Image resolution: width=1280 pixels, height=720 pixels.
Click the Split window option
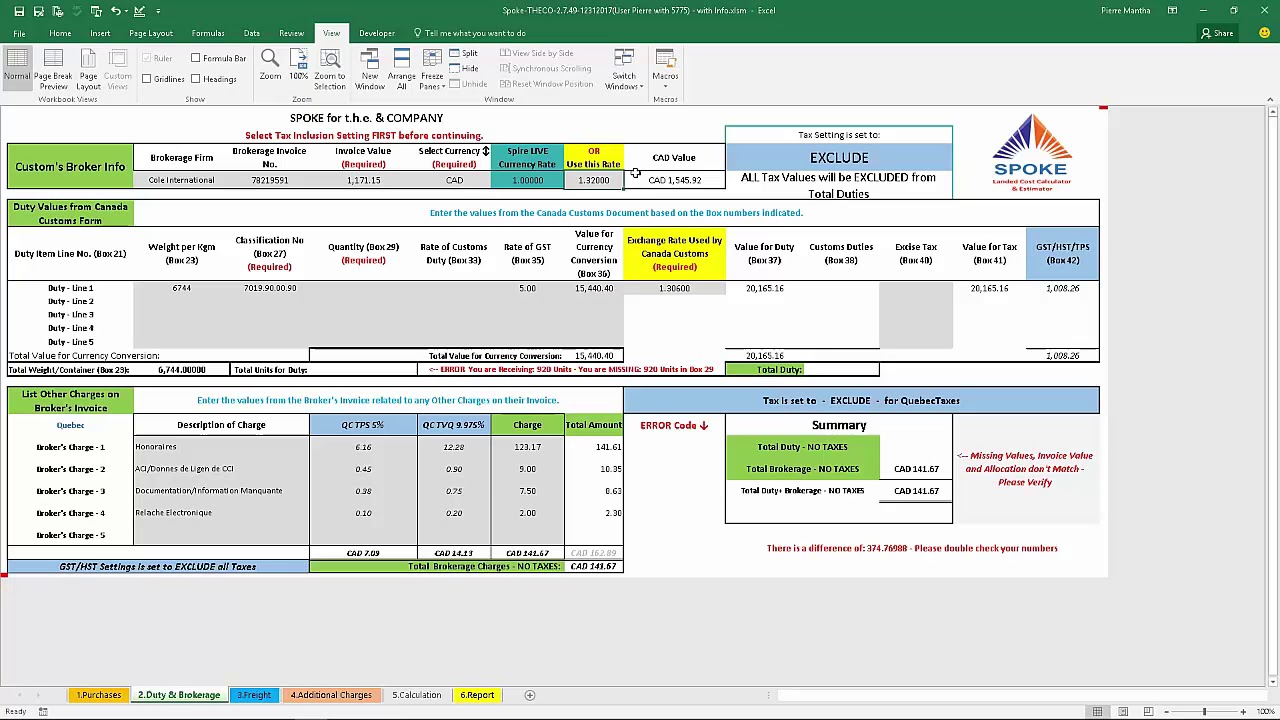point(463,53)
